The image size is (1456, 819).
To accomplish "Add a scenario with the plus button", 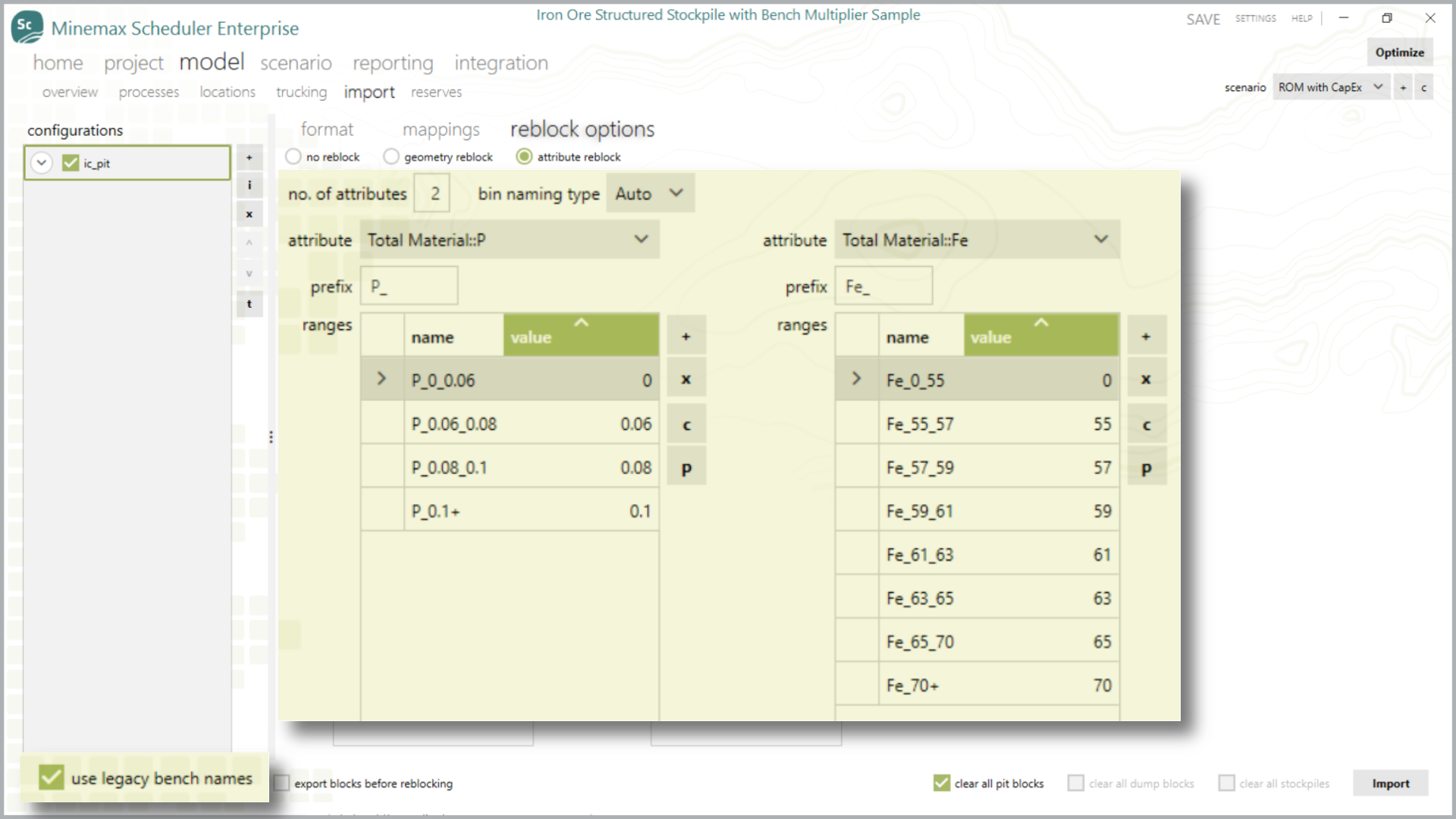I will (x=1403, y=88).
